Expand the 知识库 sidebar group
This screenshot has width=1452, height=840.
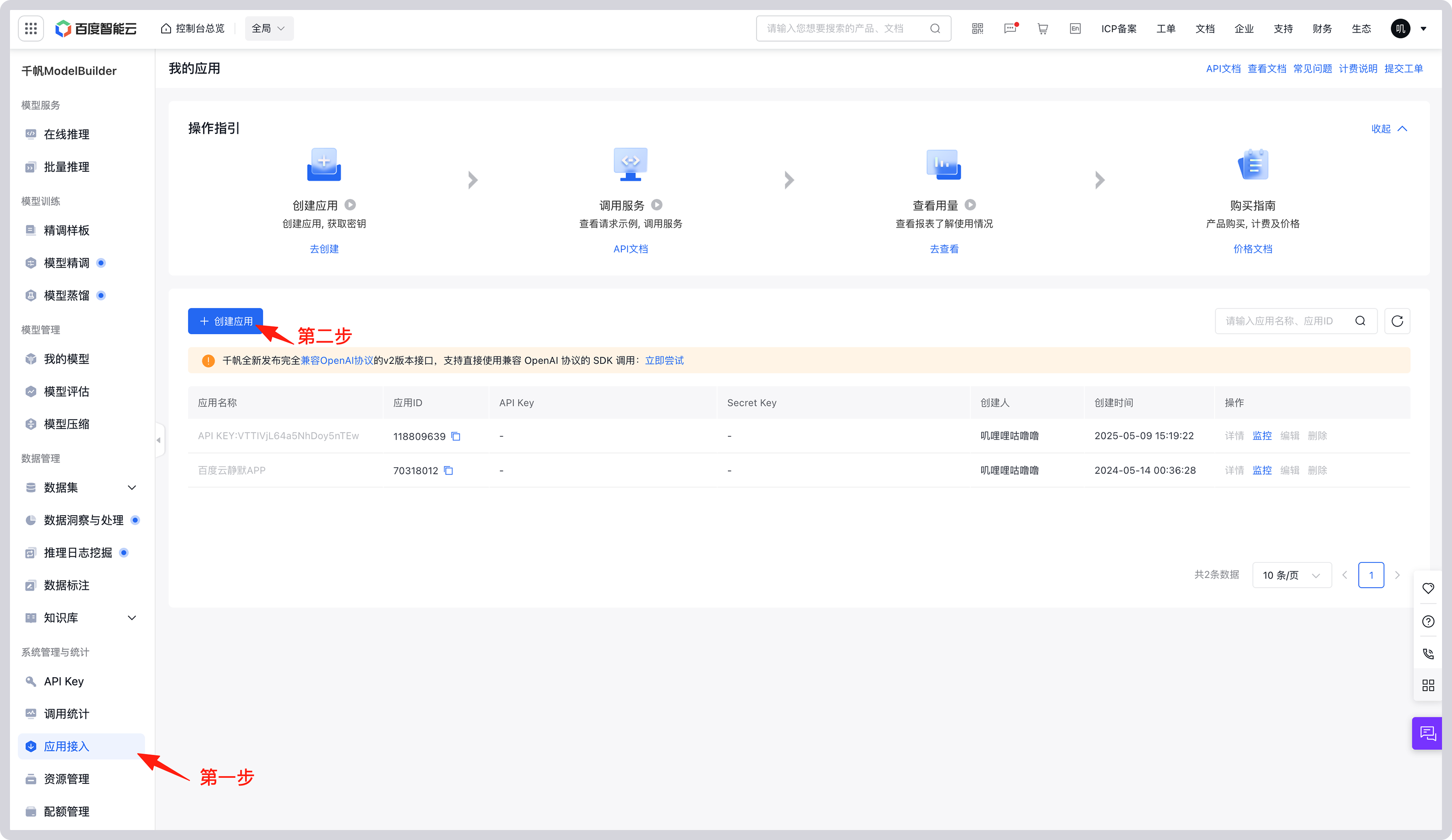132,618
